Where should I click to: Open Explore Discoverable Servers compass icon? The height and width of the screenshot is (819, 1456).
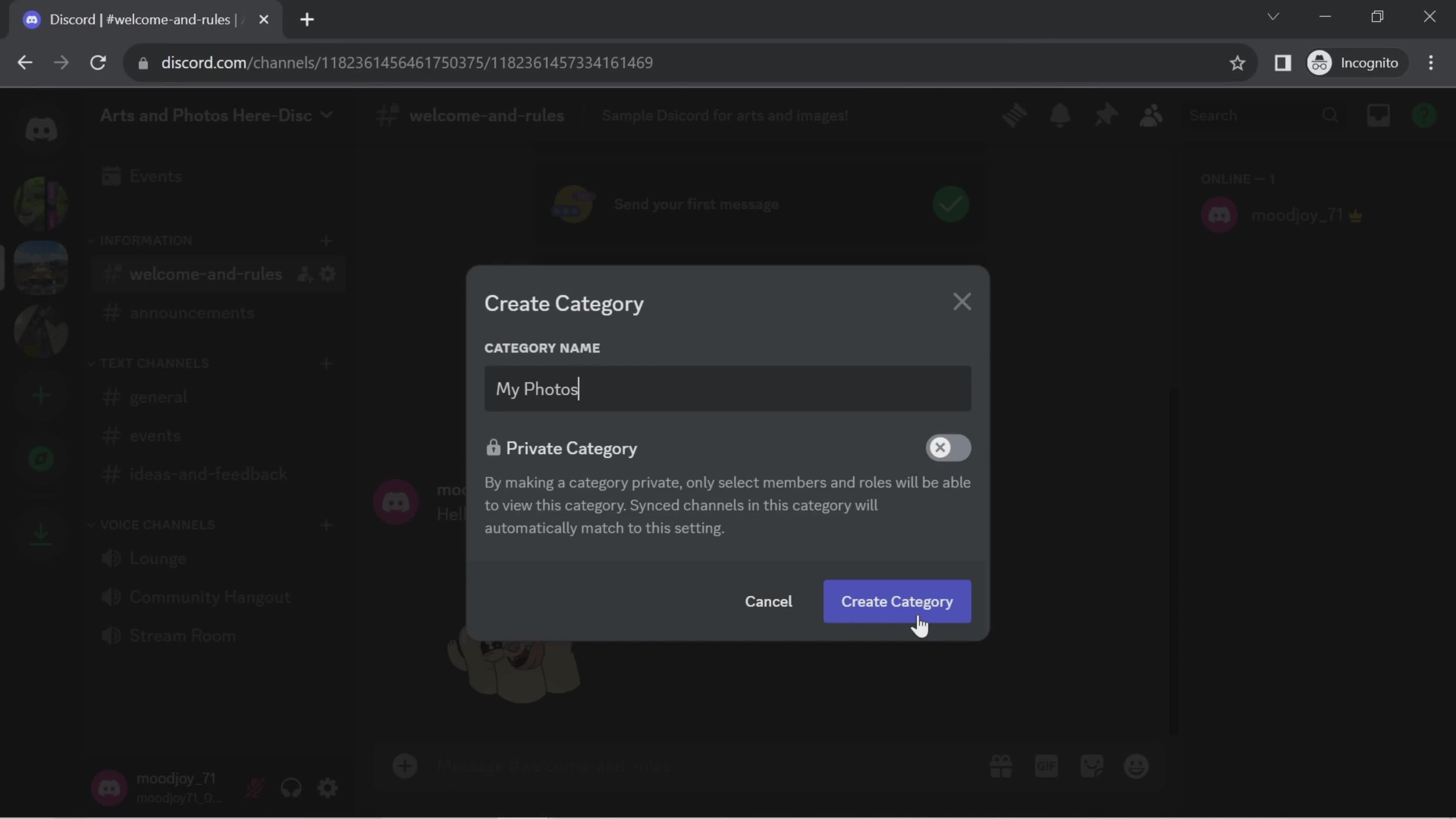(41, 459)
